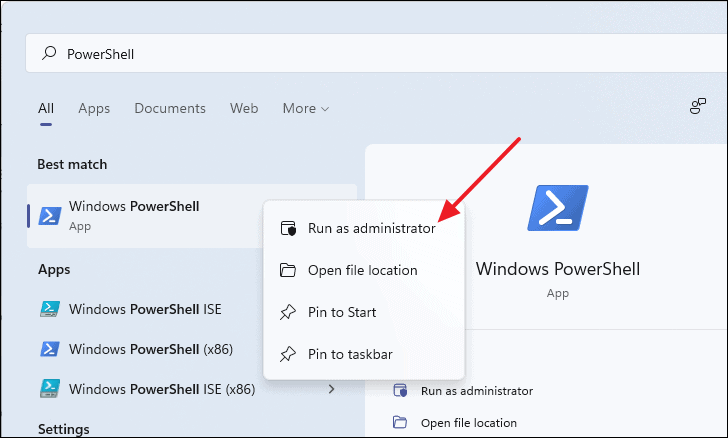Click the Apps section heading
The height and width of the screenshot is (438, 728).
pos(54,269)
